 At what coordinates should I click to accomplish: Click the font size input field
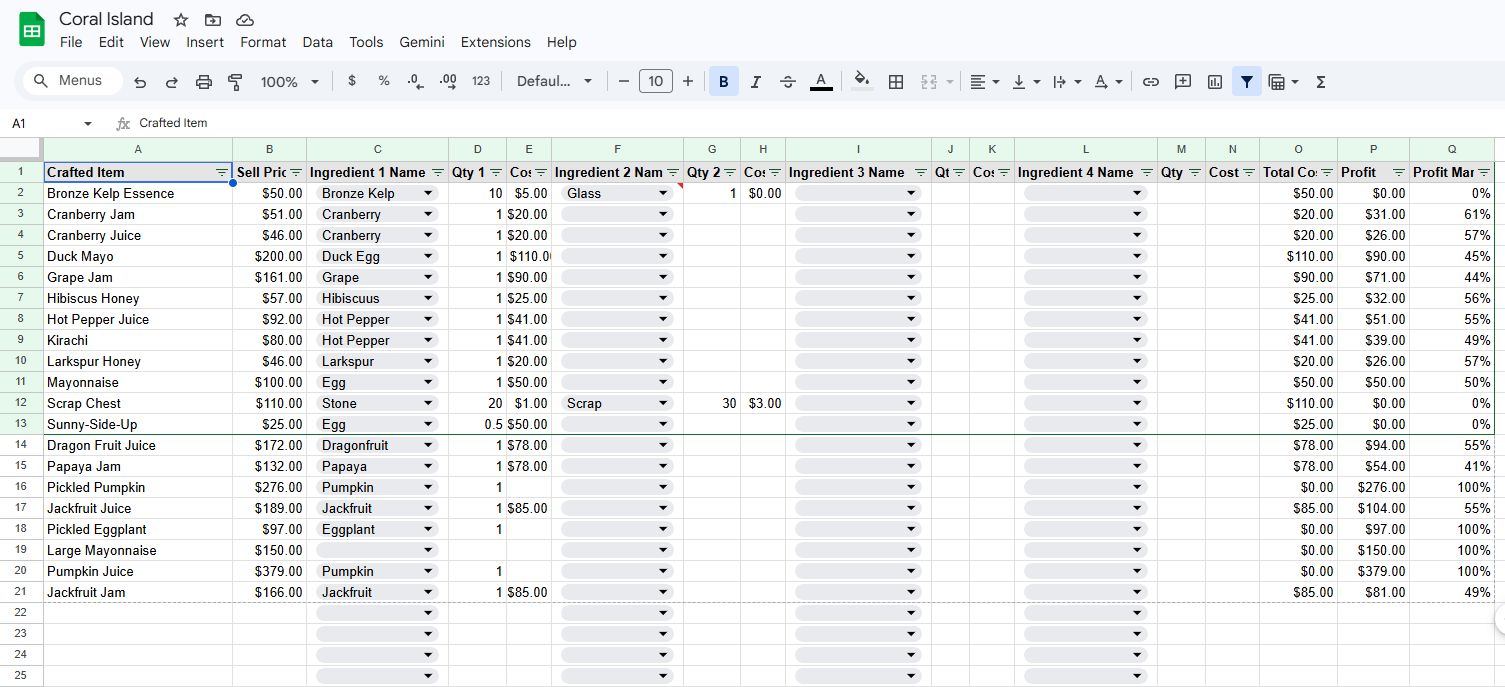(x=655, y=82)
